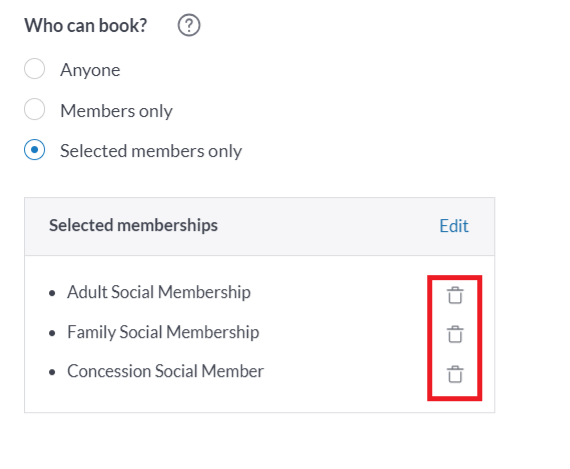
Task: Click the Selected memberships header title
Action: tap(133, 225)
